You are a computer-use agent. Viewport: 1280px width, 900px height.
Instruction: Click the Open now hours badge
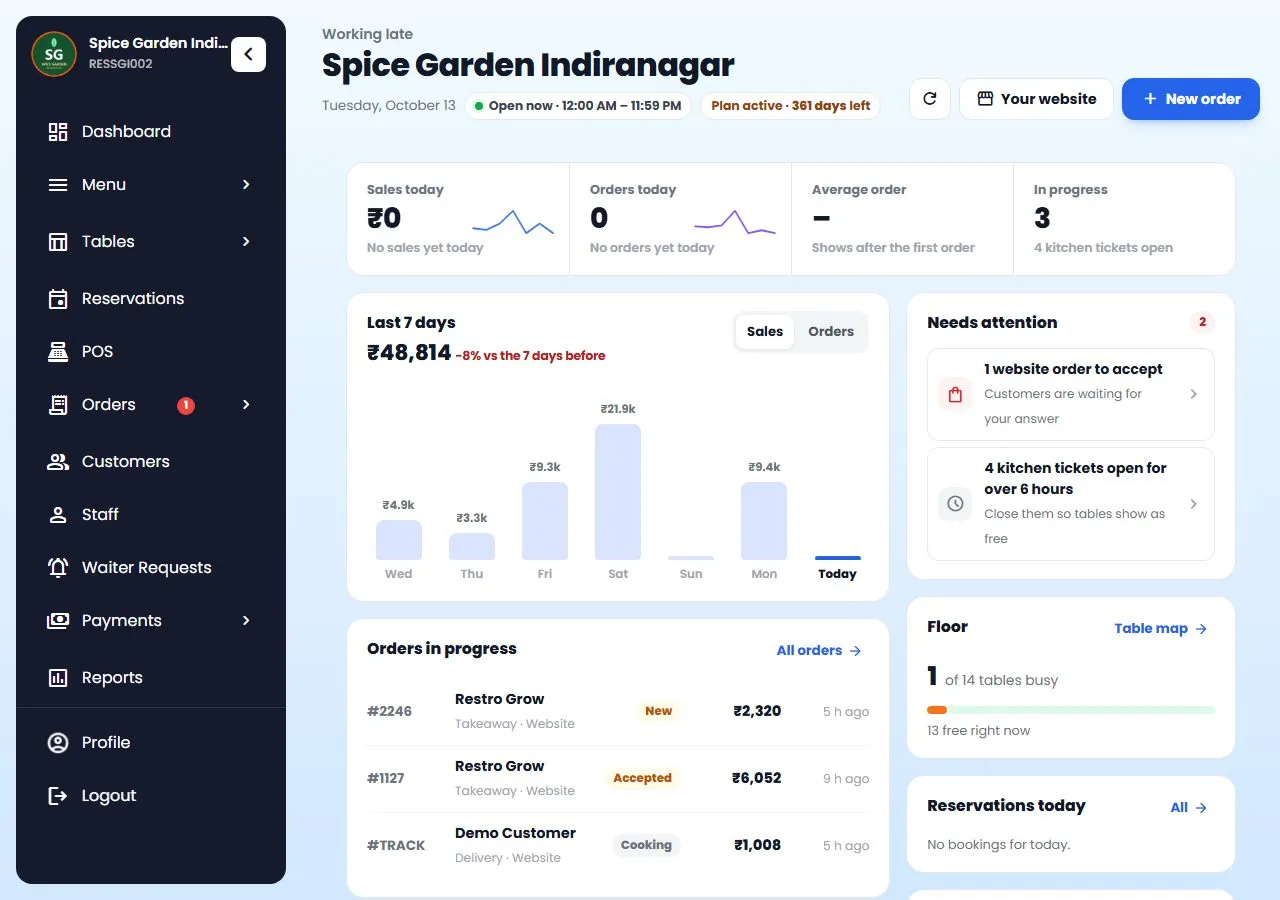pyautogui.click(x=578, y=106)
